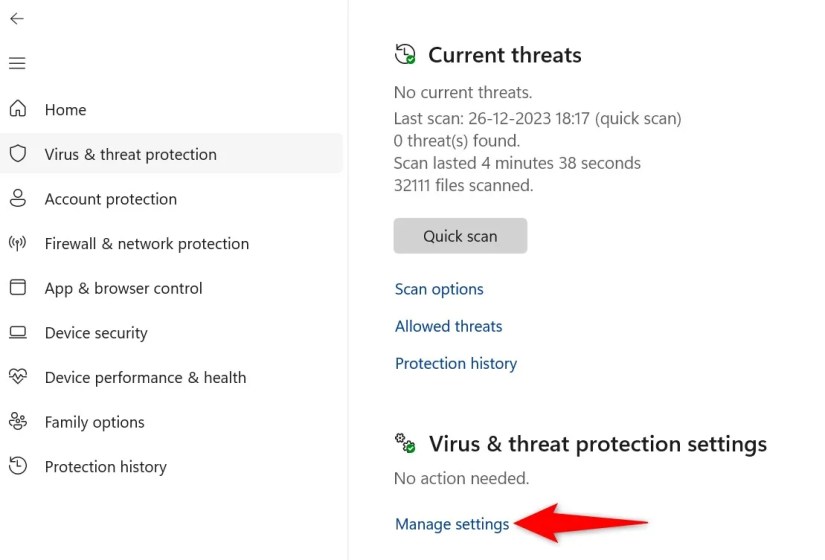Screen dimensions: 825x560
Task: Open Protection history link under Current threats
Action: coord(456,364)
